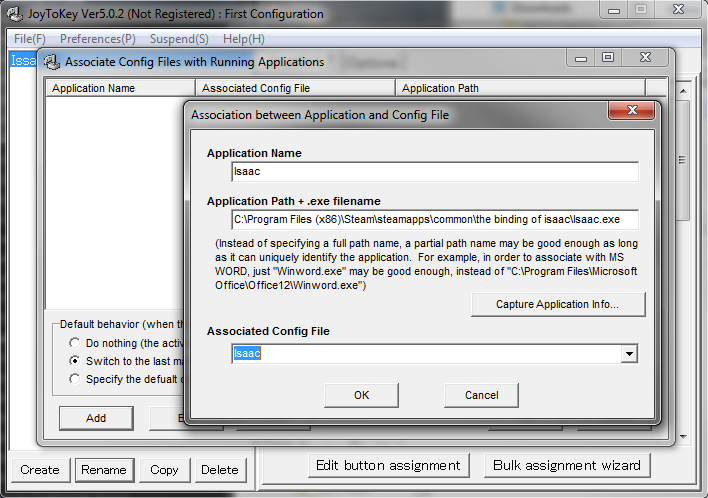This screenshot has height=498, width=708.
Task: Open the Preferences(P) menu
Action: pos(98,39)
